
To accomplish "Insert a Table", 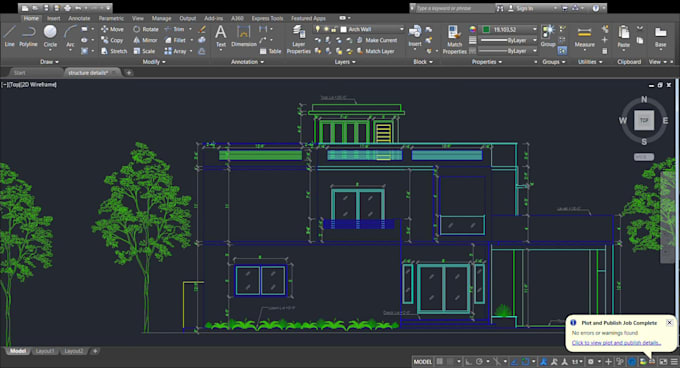I will click(270, 51).
